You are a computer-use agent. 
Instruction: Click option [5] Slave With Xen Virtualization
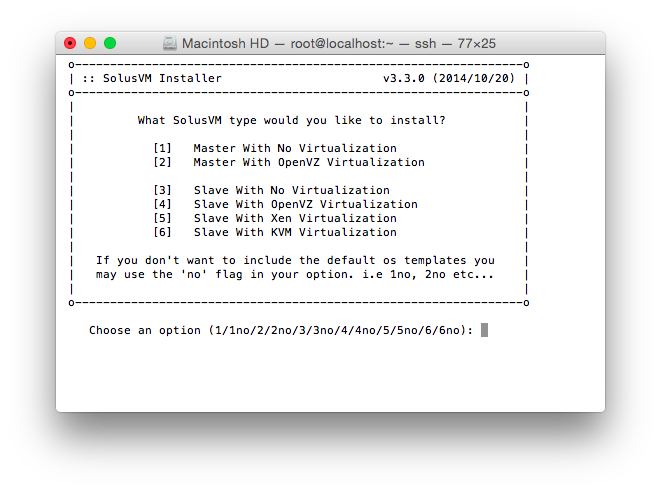[295, 218]
